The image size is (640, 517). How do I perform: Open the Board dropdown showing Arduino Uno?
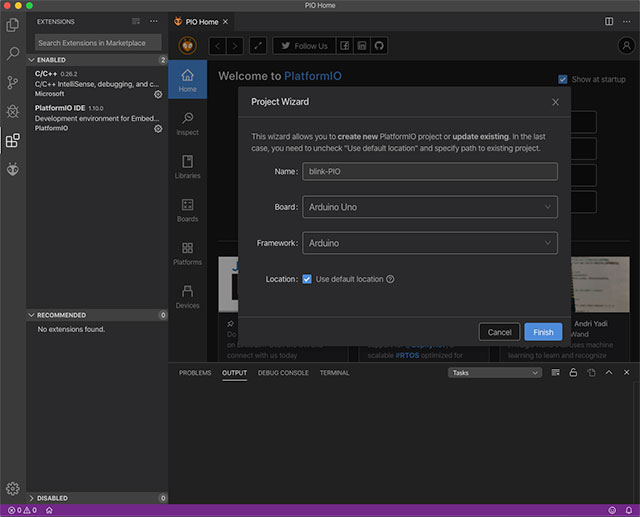tap(430, 207)
